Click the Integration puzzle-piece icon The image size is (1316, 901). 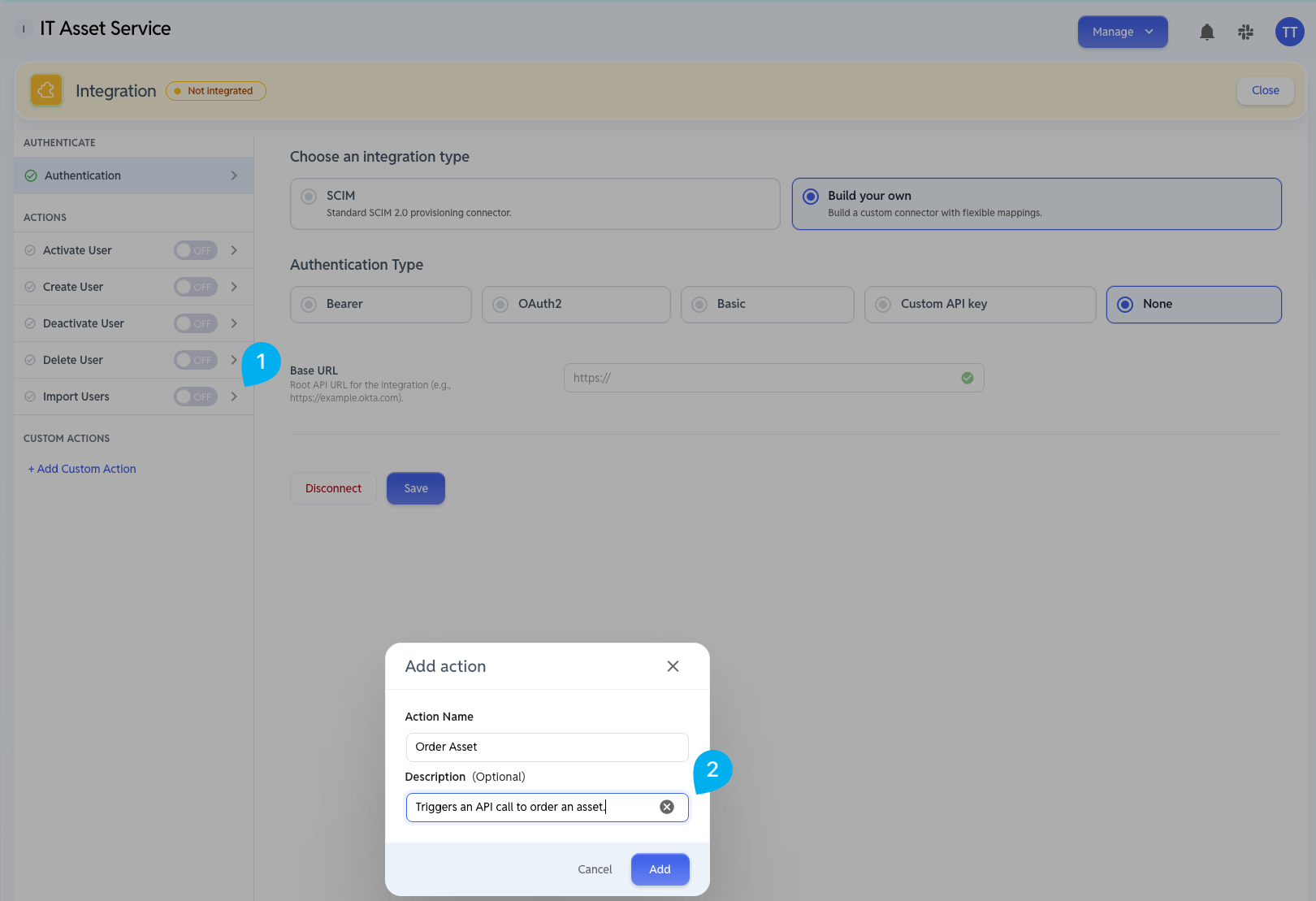46,90
